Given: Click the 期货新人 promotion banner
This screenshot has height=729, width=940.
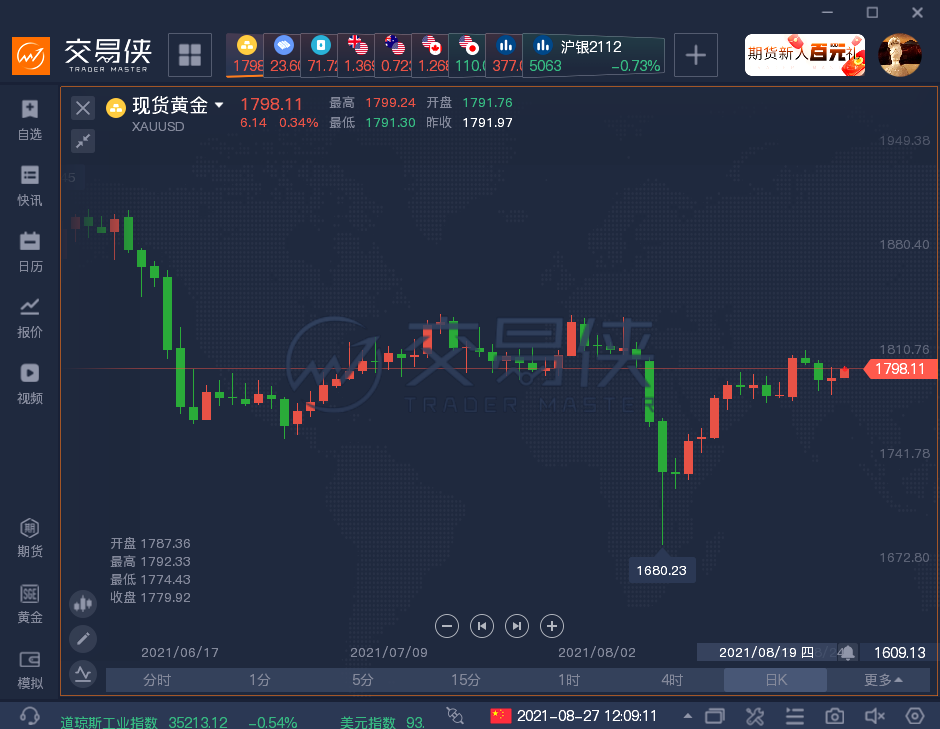Looking at the screenshot, I should click(804, 55).
